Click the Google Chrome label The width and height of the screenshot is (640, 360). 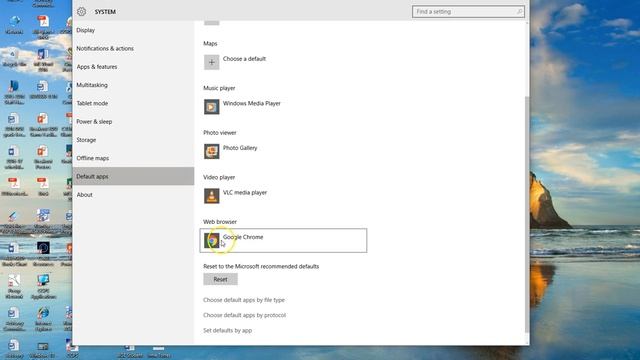243,237
